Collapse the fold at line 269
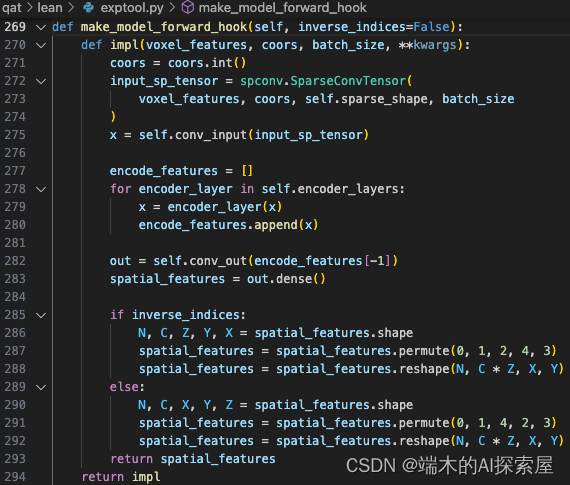 [41, 27]
